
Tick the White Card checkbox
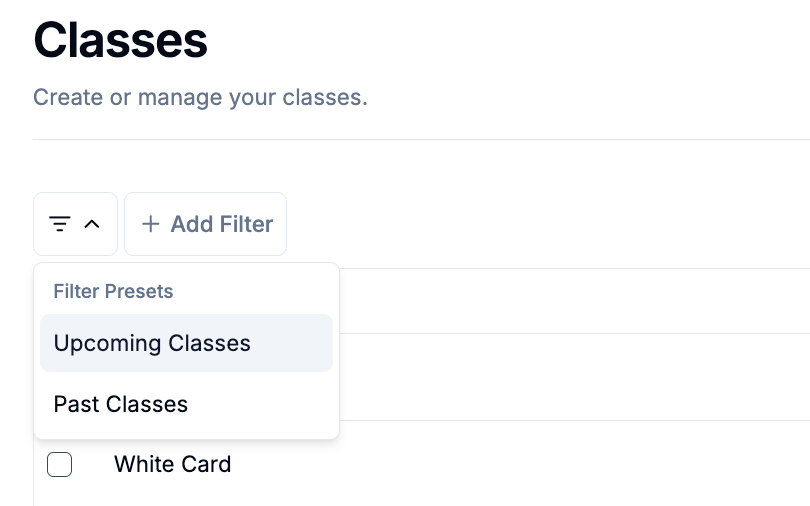59,464
